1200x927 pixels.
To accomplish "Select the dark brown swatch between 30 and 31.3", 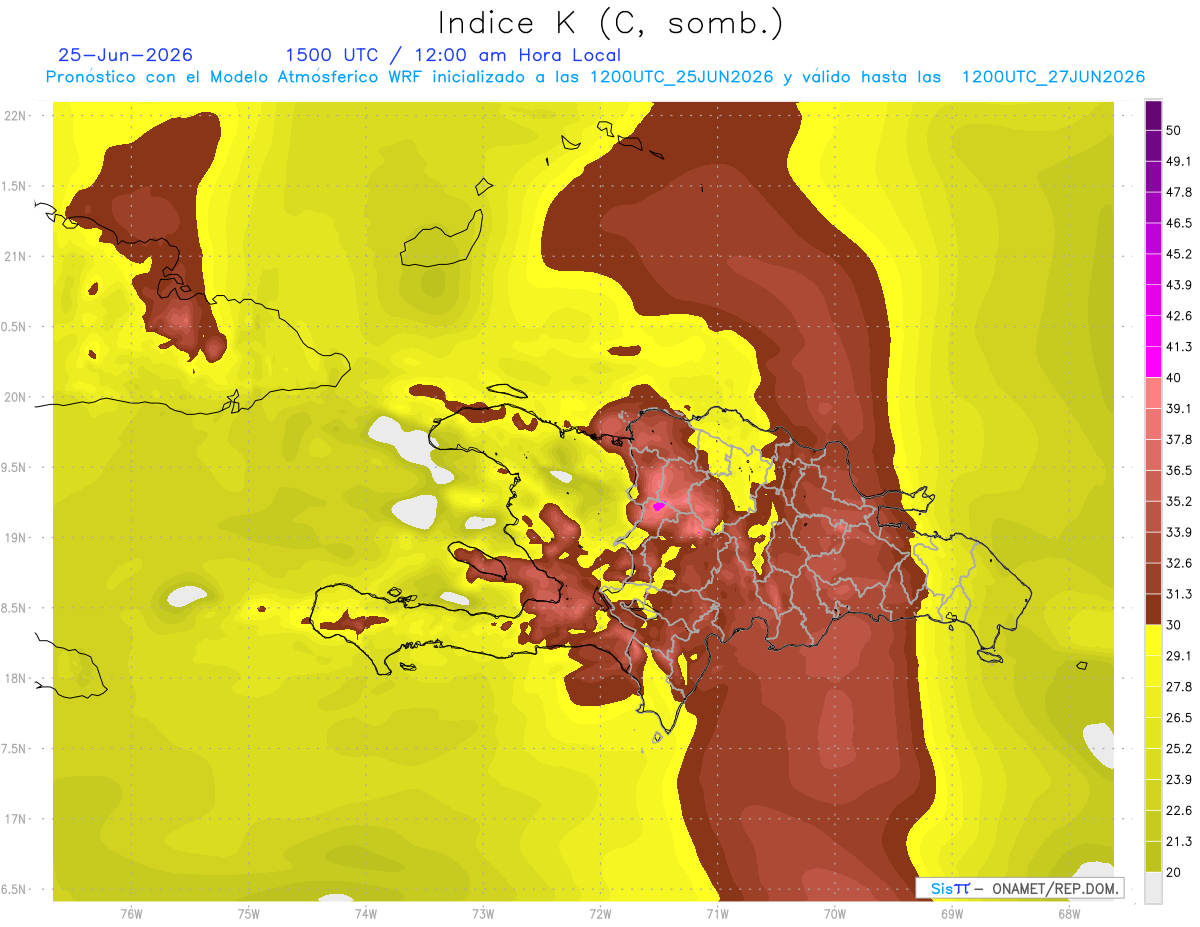I will tap(1153, 609).
